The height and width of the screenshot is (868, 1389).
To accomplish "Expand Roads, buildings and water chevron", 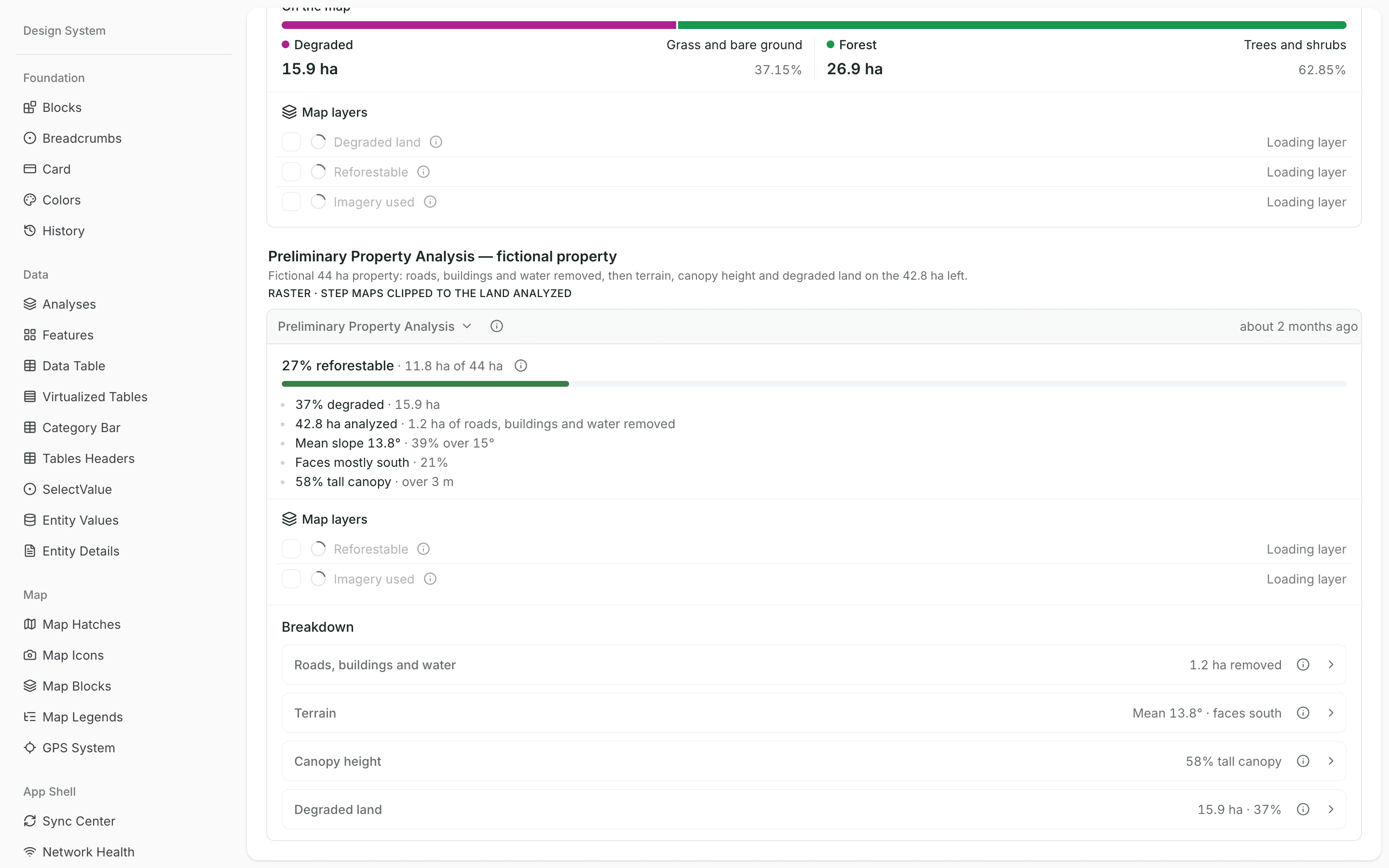I will (1331, 664).
